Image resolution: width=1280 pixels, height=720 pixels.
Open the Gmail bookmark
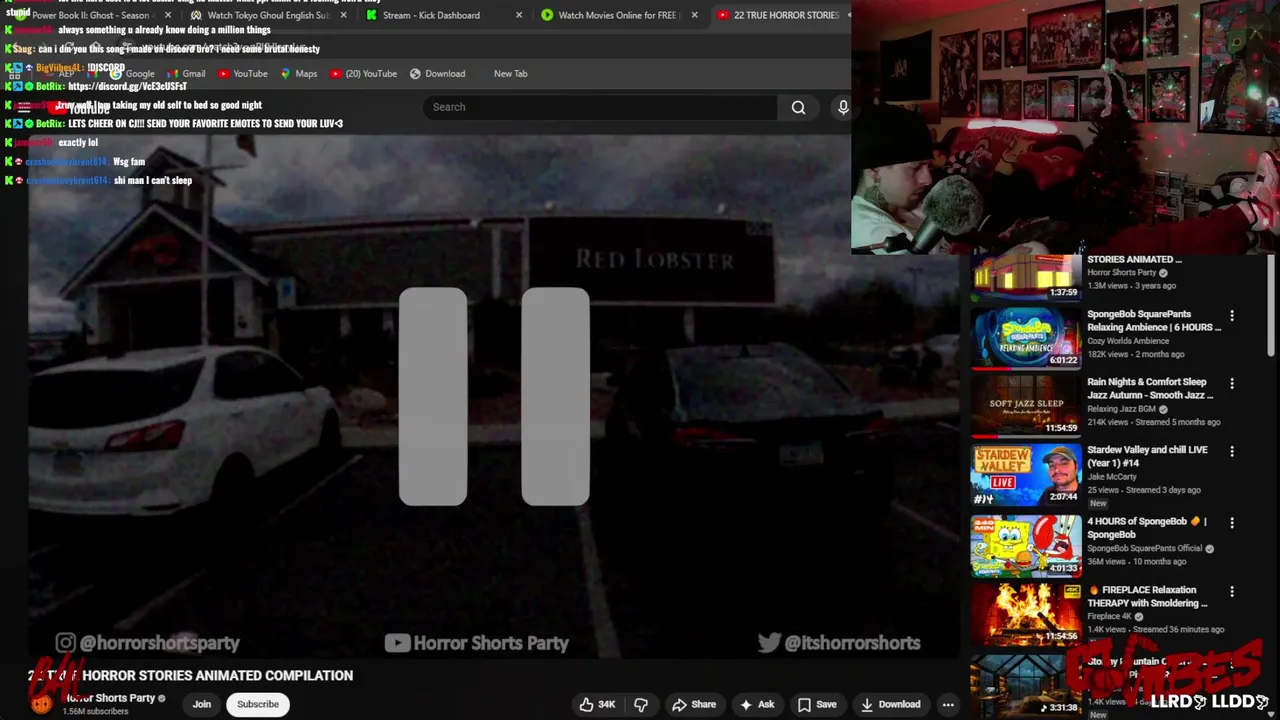coord(185,73)
